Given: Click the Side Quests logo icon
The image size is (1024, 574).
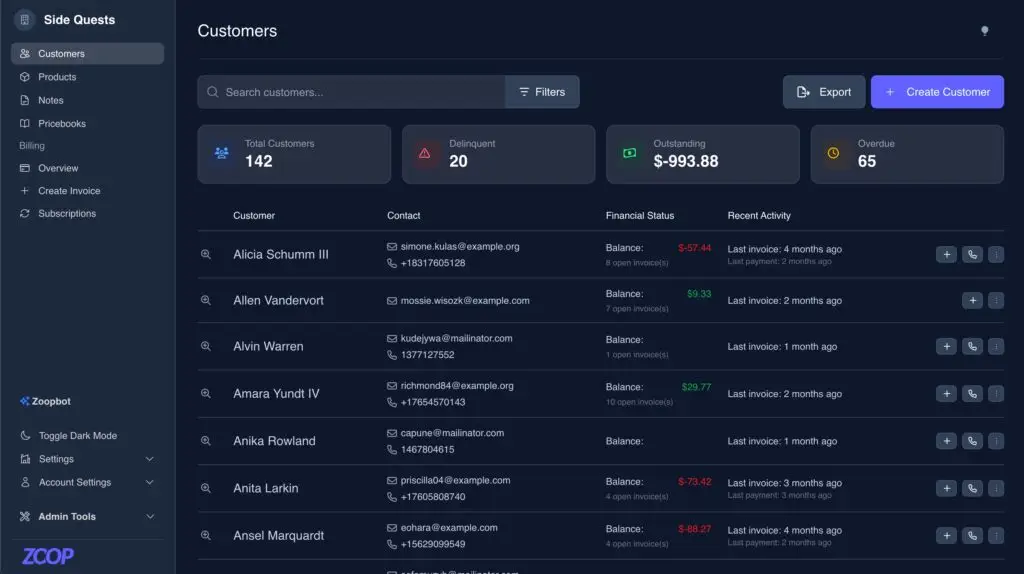Looking at the screenshot, I should click(x=25, y=20).
